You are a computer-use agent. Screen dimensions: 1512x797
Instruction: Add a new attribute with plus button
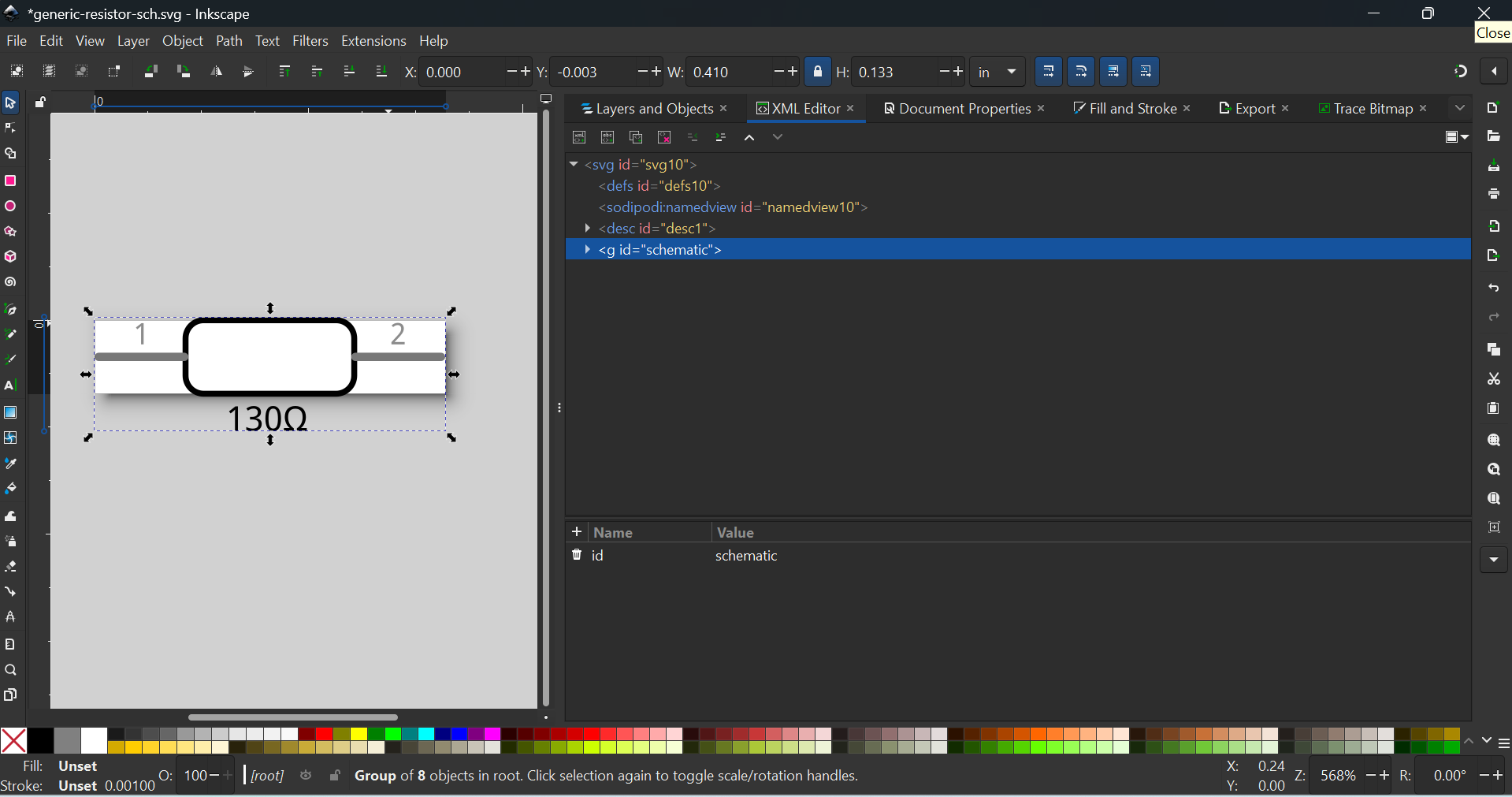(577, 532)
